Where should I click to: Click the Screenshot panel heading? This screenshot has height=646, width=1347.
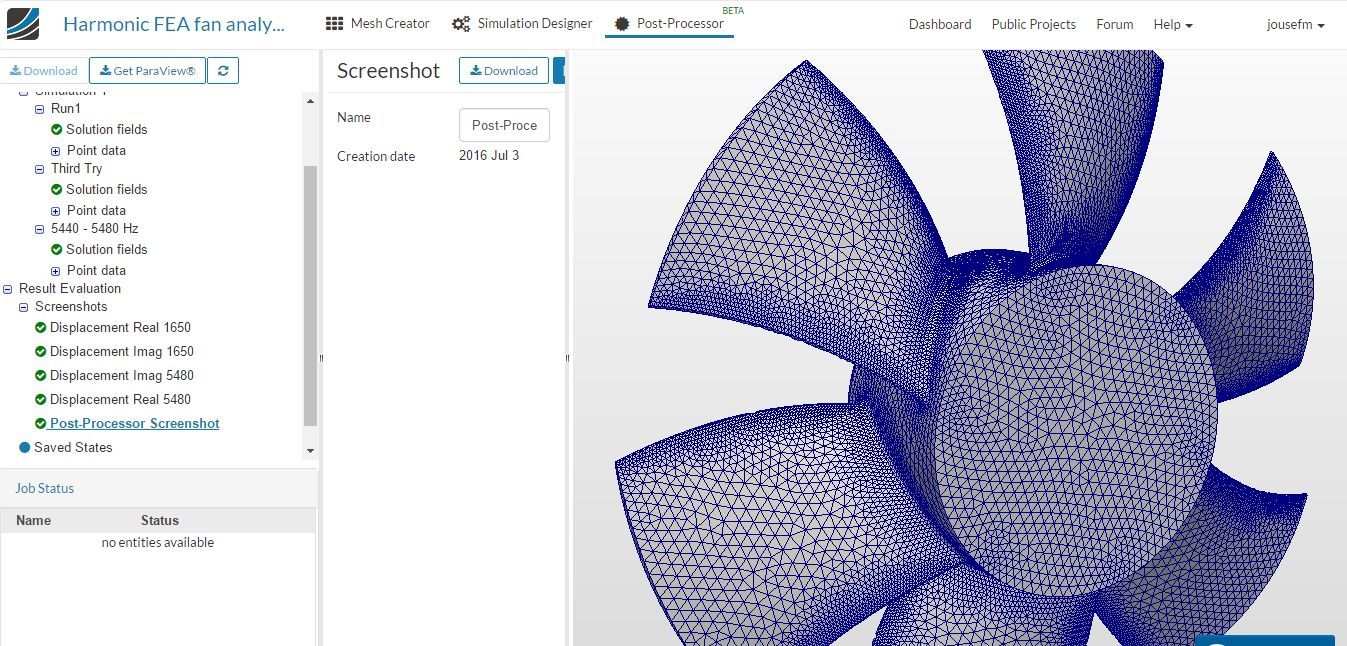pyautogui.click(x=388, y=70)
